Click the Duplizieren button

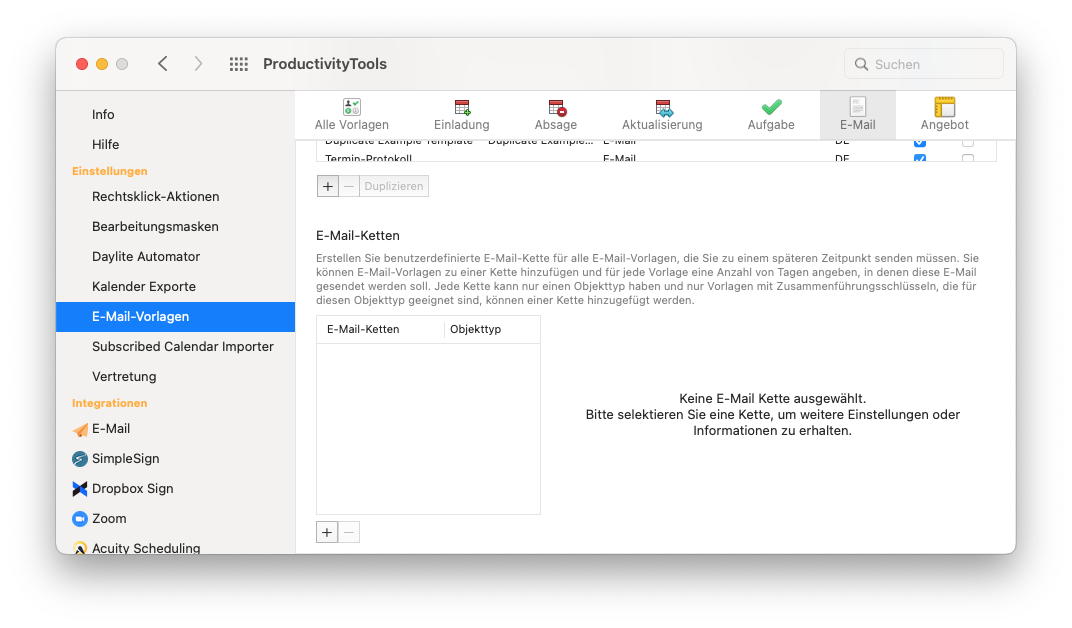[x=394, y=186]
